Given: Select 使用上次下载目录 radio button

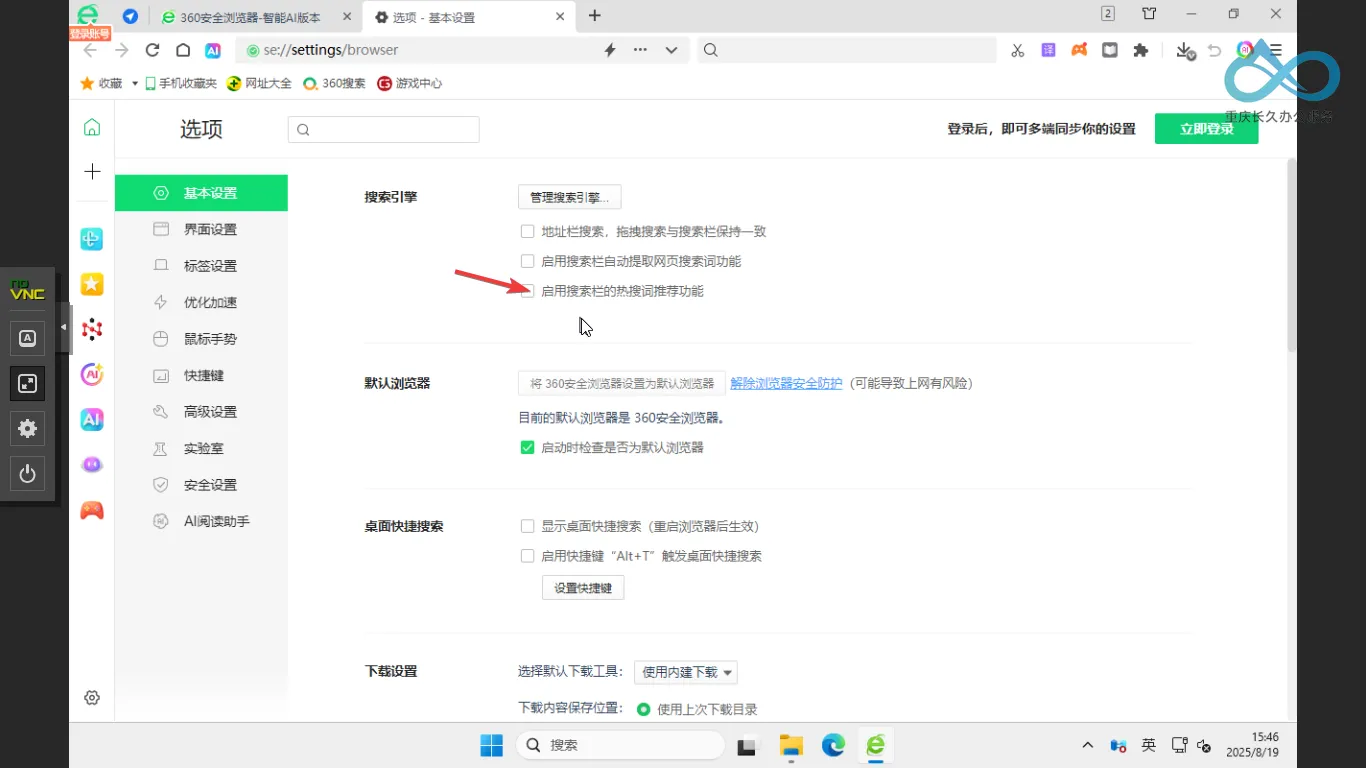Looking at the screenshot, I should pos(644,709).
